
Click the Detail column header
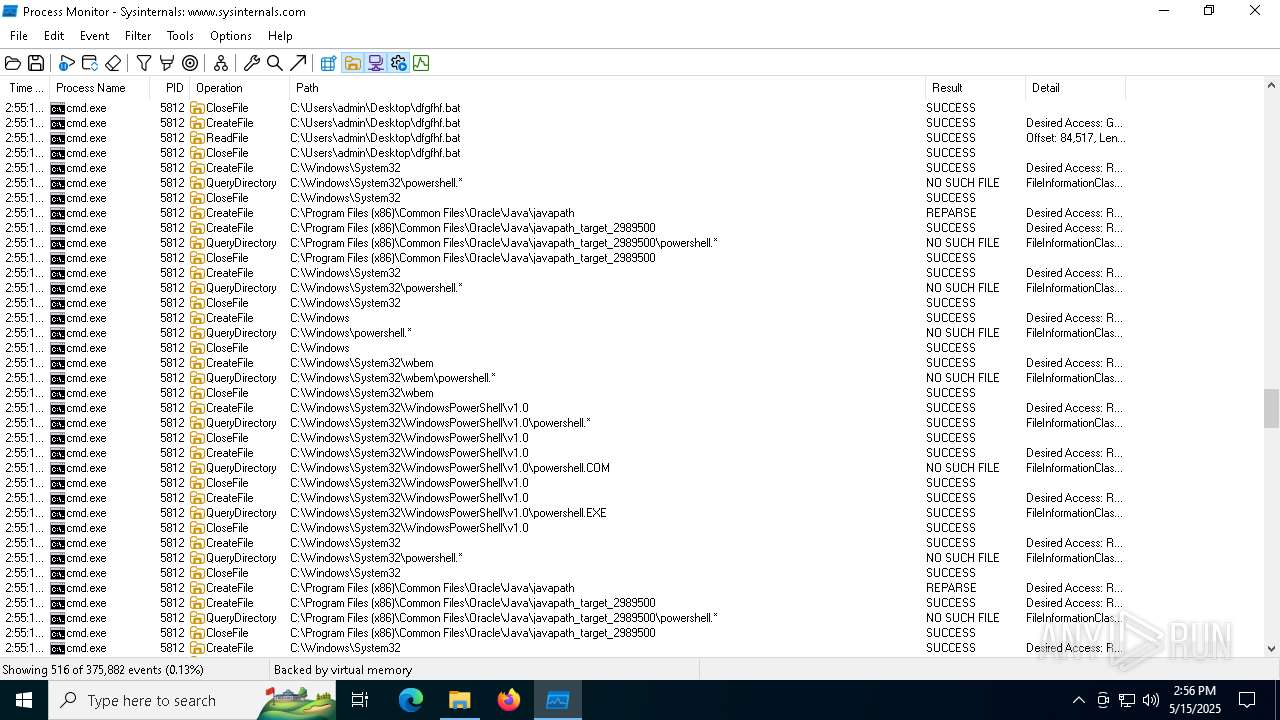point(1075,88)
